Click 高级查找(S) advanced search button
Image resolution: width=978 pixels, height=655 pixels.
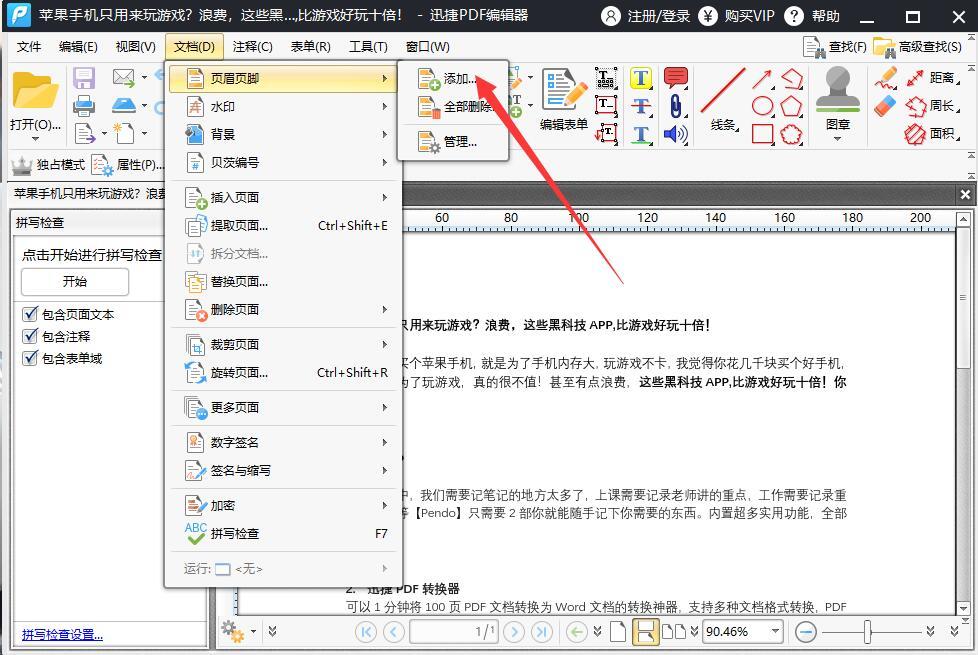coord(917,47)
